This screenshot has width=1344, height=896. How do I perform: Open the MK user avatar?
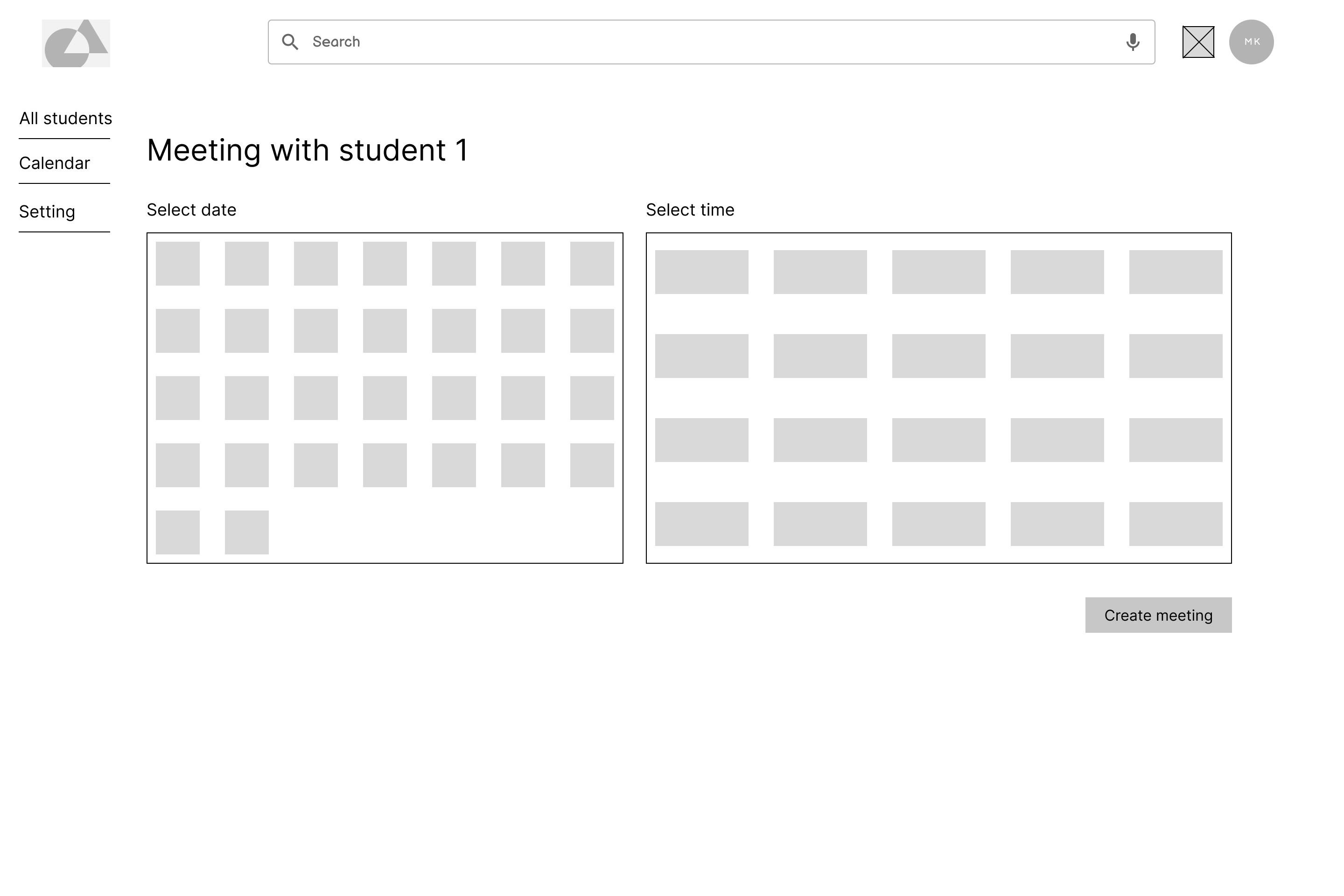[1251, 42]
